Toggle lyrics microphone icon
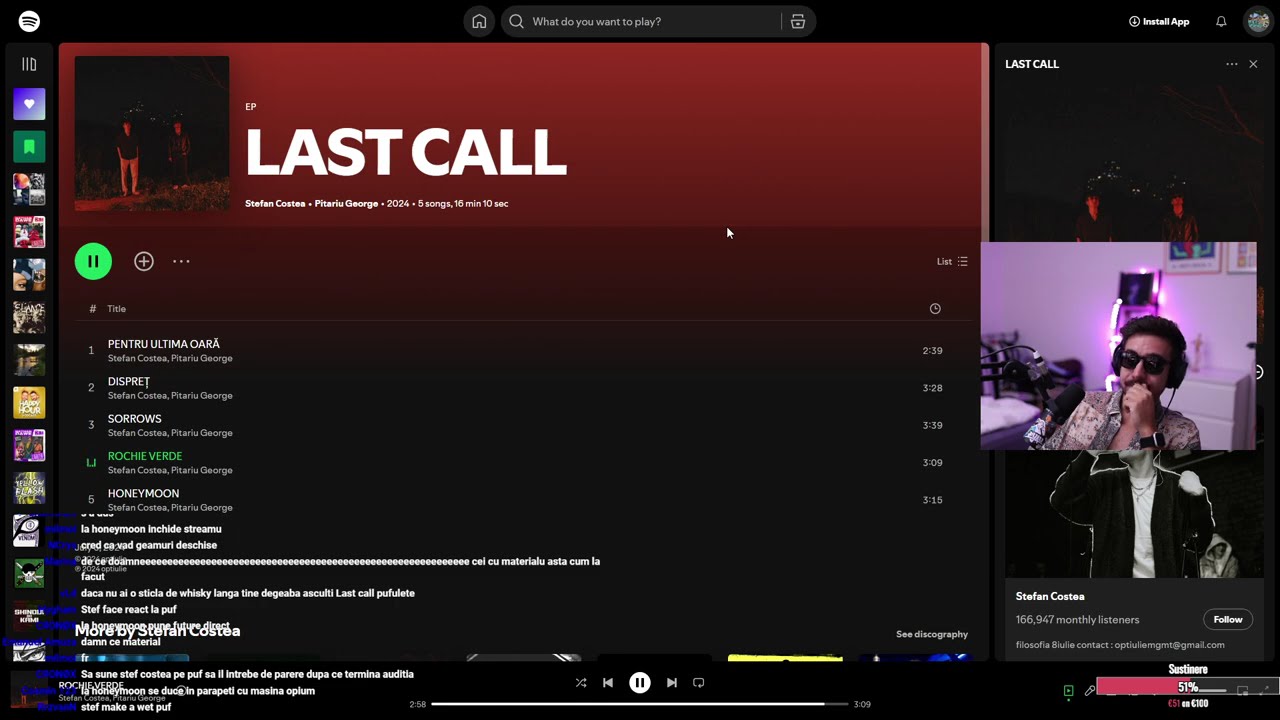This screenshot has height=720, width=1280. coord(1090,690)
